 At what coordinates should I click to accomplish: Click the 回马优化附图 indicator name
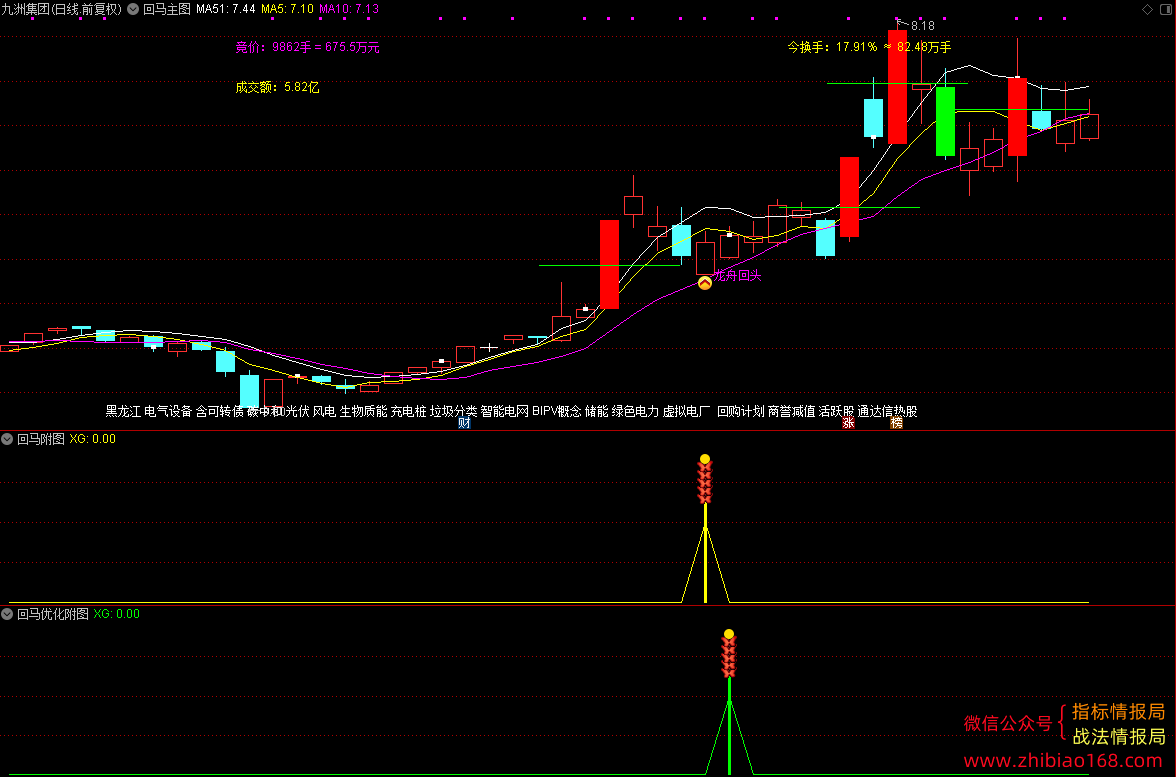[52, 614]
